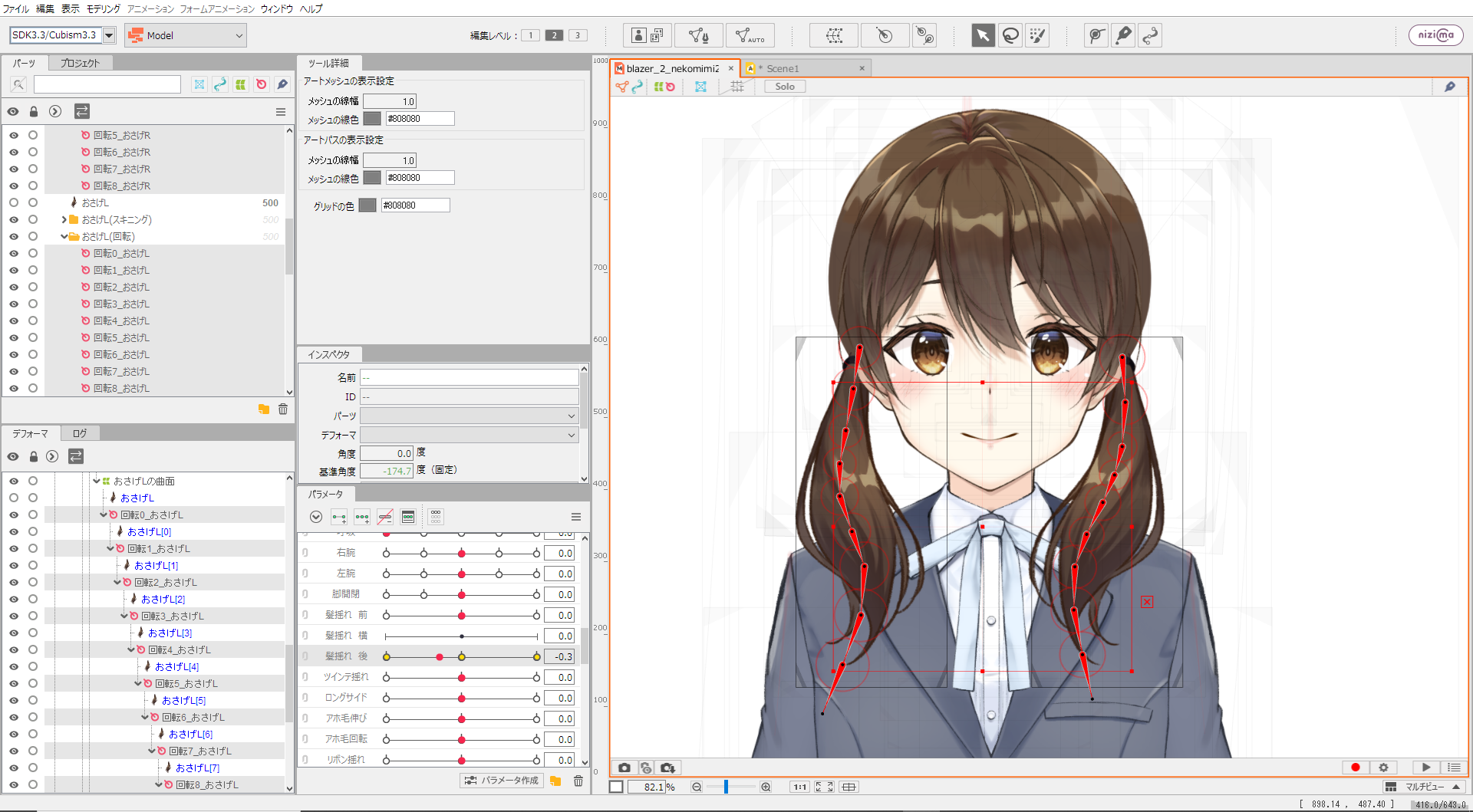
Task: Add two keys to selected parameter
Action: point(339,517)
